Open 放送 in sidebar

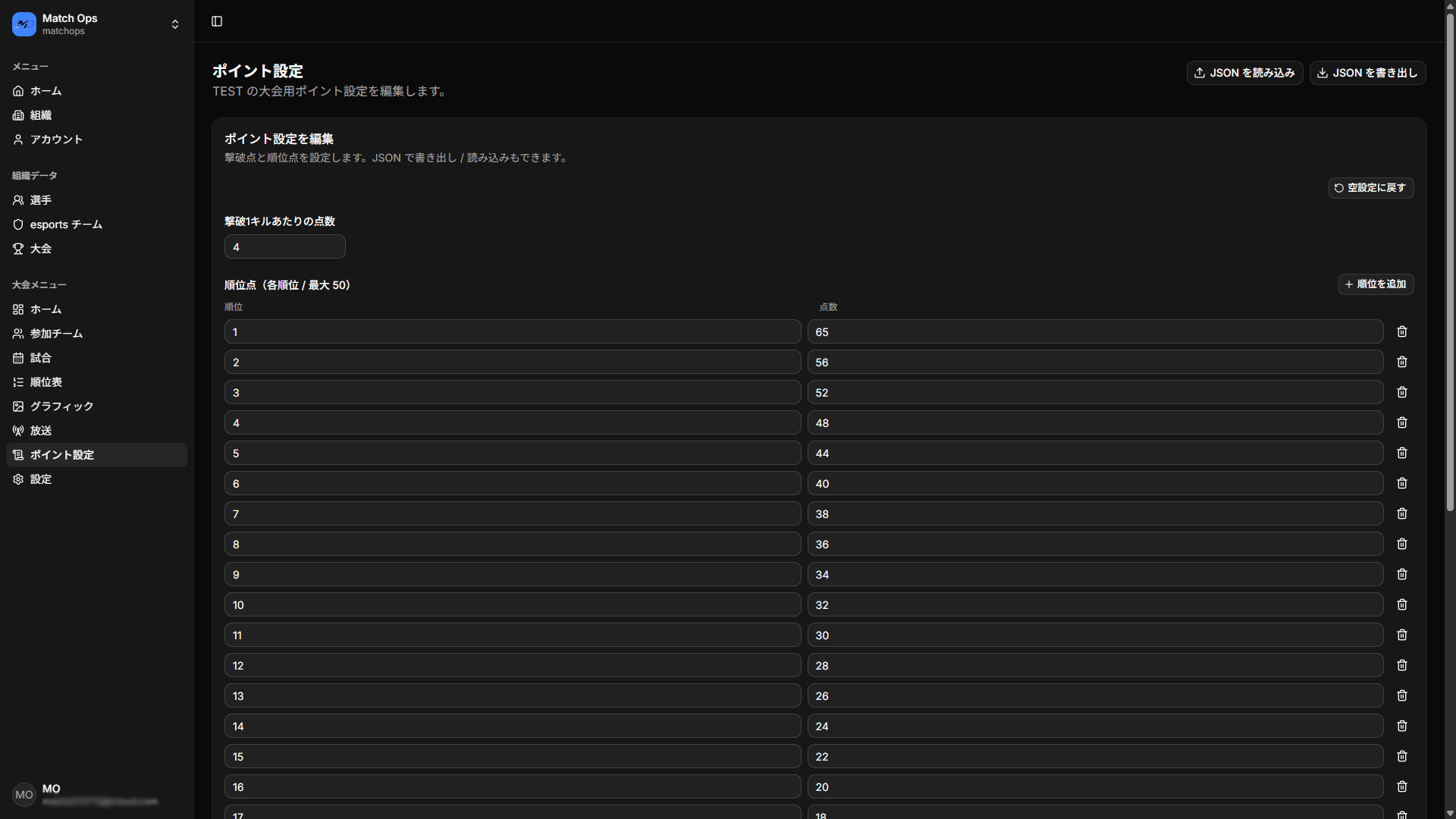pos(96,431)
